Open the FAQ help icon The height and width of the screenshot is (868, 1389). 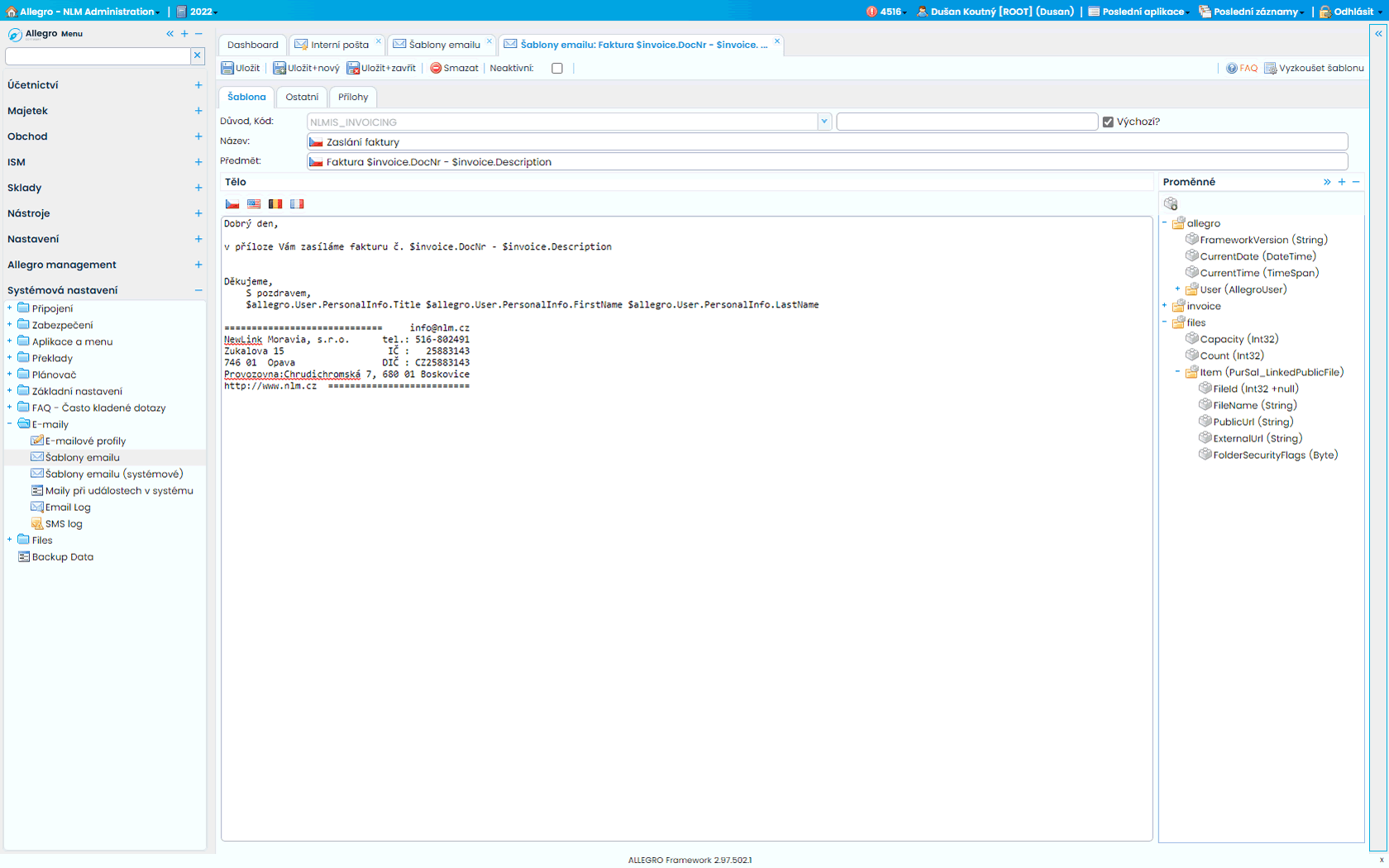(x=1232, y=68)
